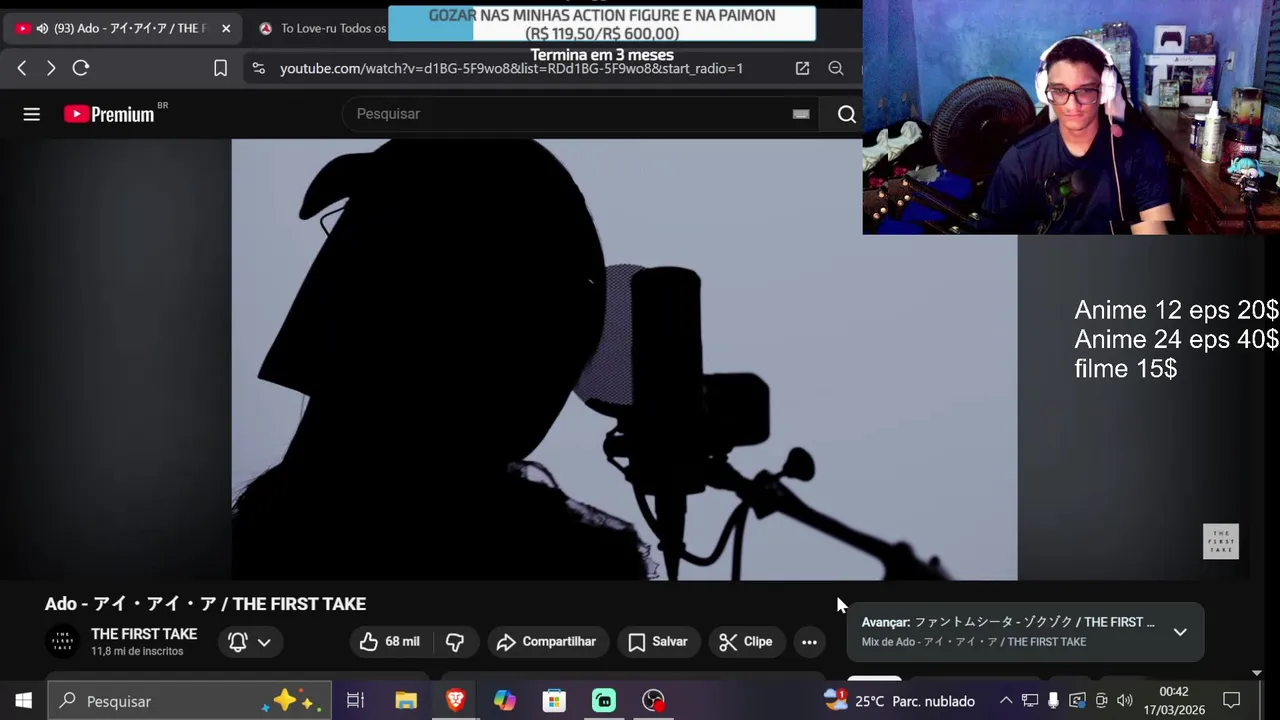Open the YouTube hamburger guide menu
The width and height of the screenshot is (1280, 720).
pos(32,114)
